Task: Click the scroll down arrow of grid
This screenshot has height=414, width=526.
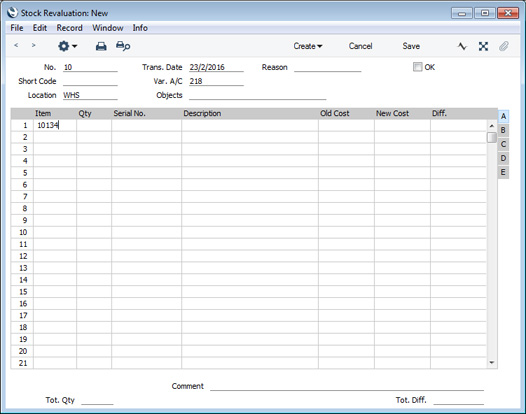Action: (x=492, y=362)
